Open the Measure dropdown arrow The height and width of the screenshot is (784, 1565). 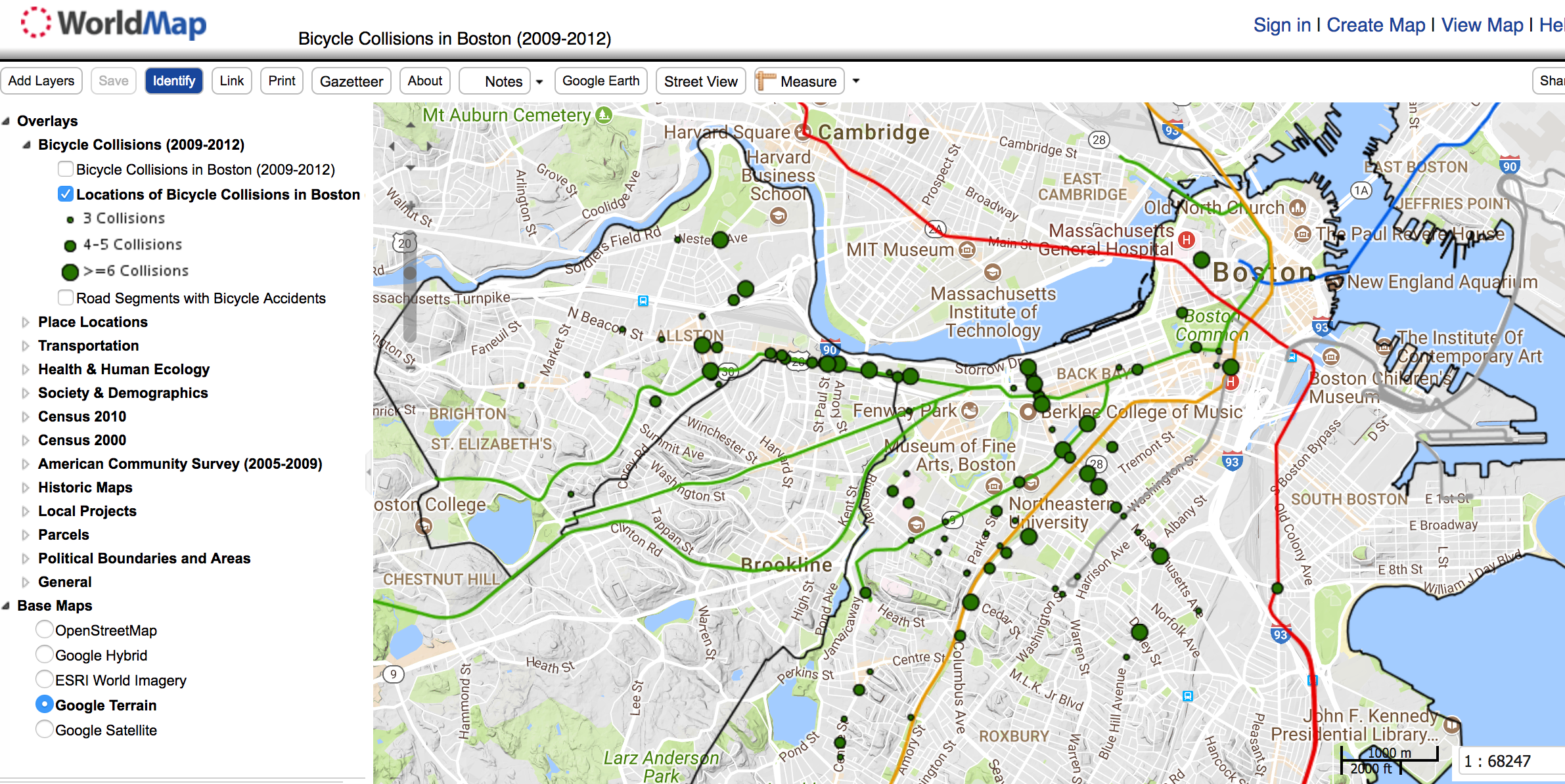[x=855, y=81]
